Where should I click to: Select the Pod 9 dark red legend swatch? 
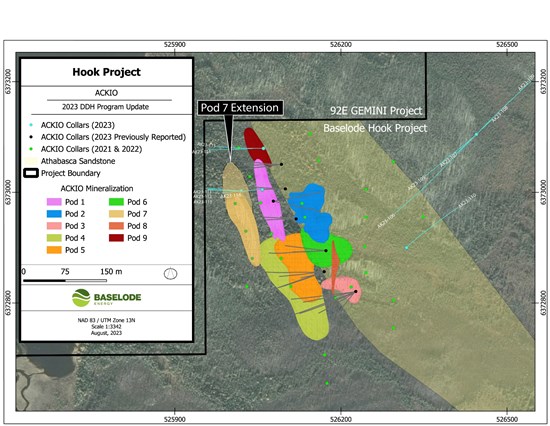[x=116, y=238]
